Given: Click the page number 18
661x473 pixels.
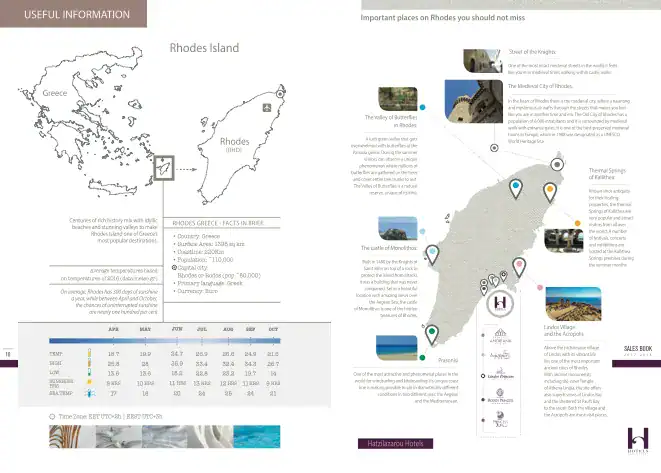Looking at the screenshot, I should click(8, 355).
